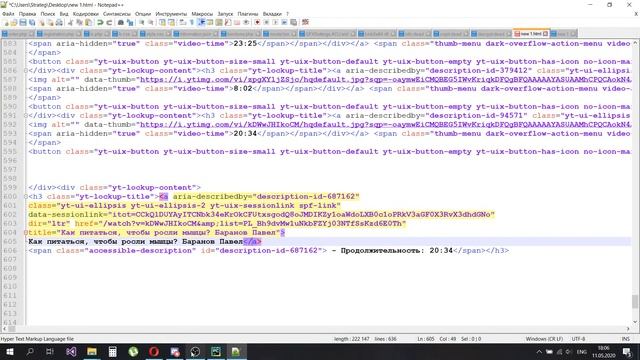
Task: Toggle synchronized horizontal scrolling
Action: 171,22
